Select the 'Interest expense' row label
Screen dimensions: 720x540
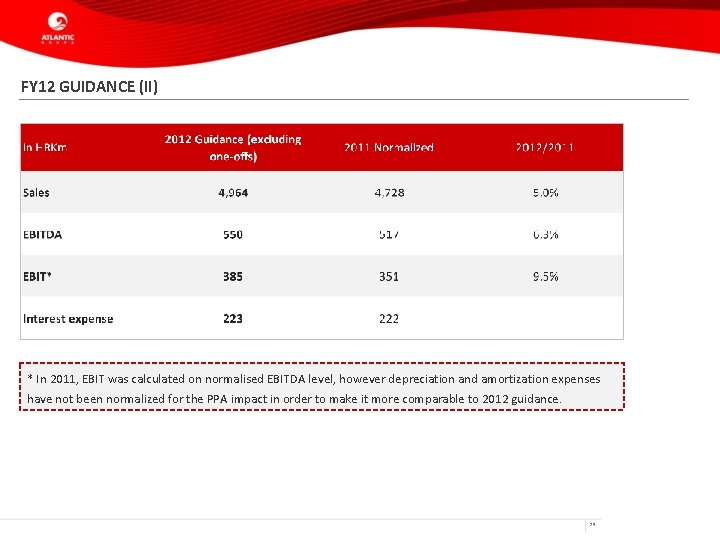[68, 319]
